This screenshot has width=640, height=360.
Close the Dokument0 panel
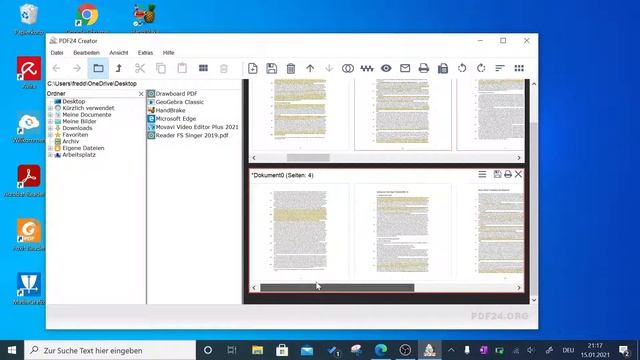tap(518, 174)
